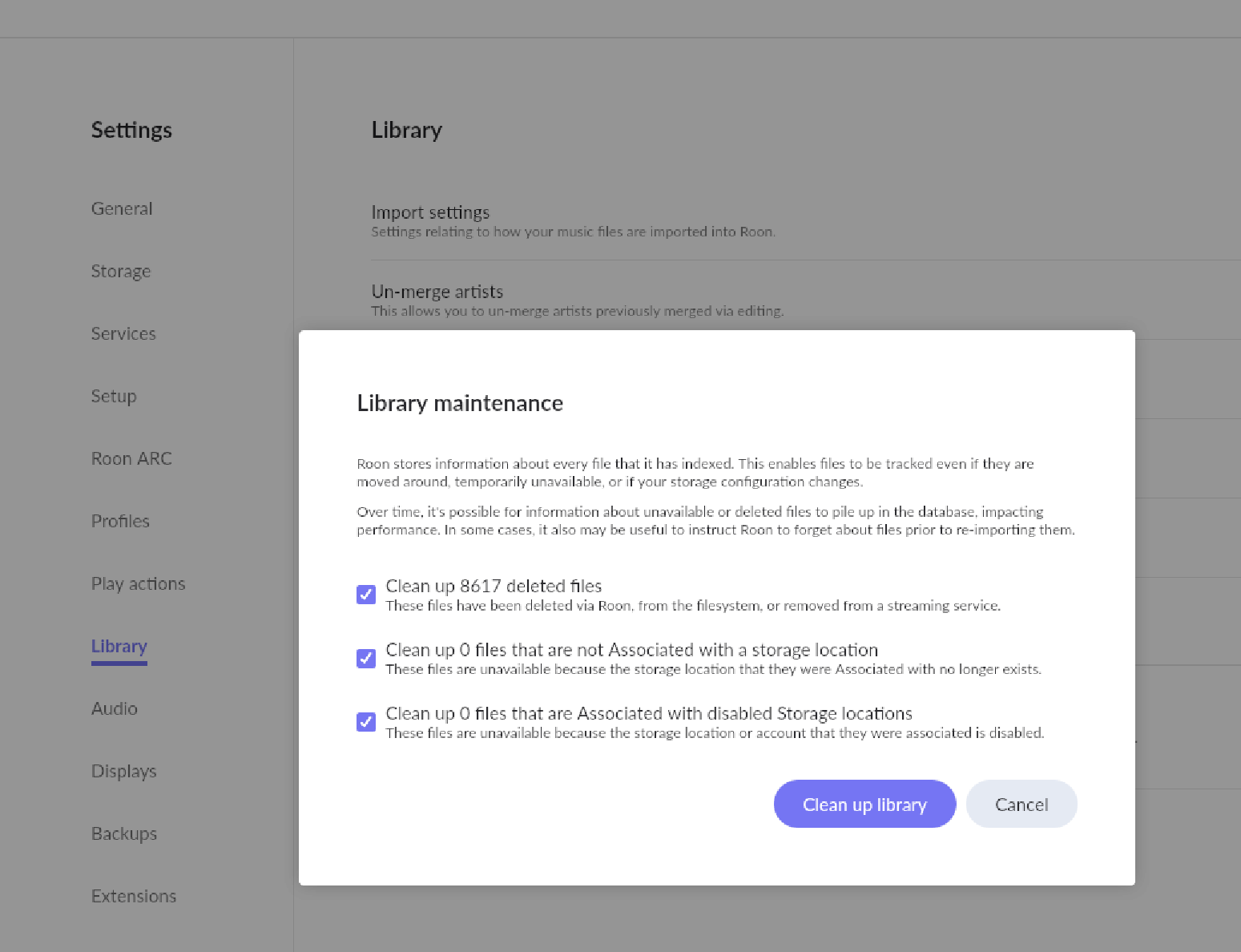Open the Setup settings page
This screenshot has width=1241, height=952.
point(114,397)
